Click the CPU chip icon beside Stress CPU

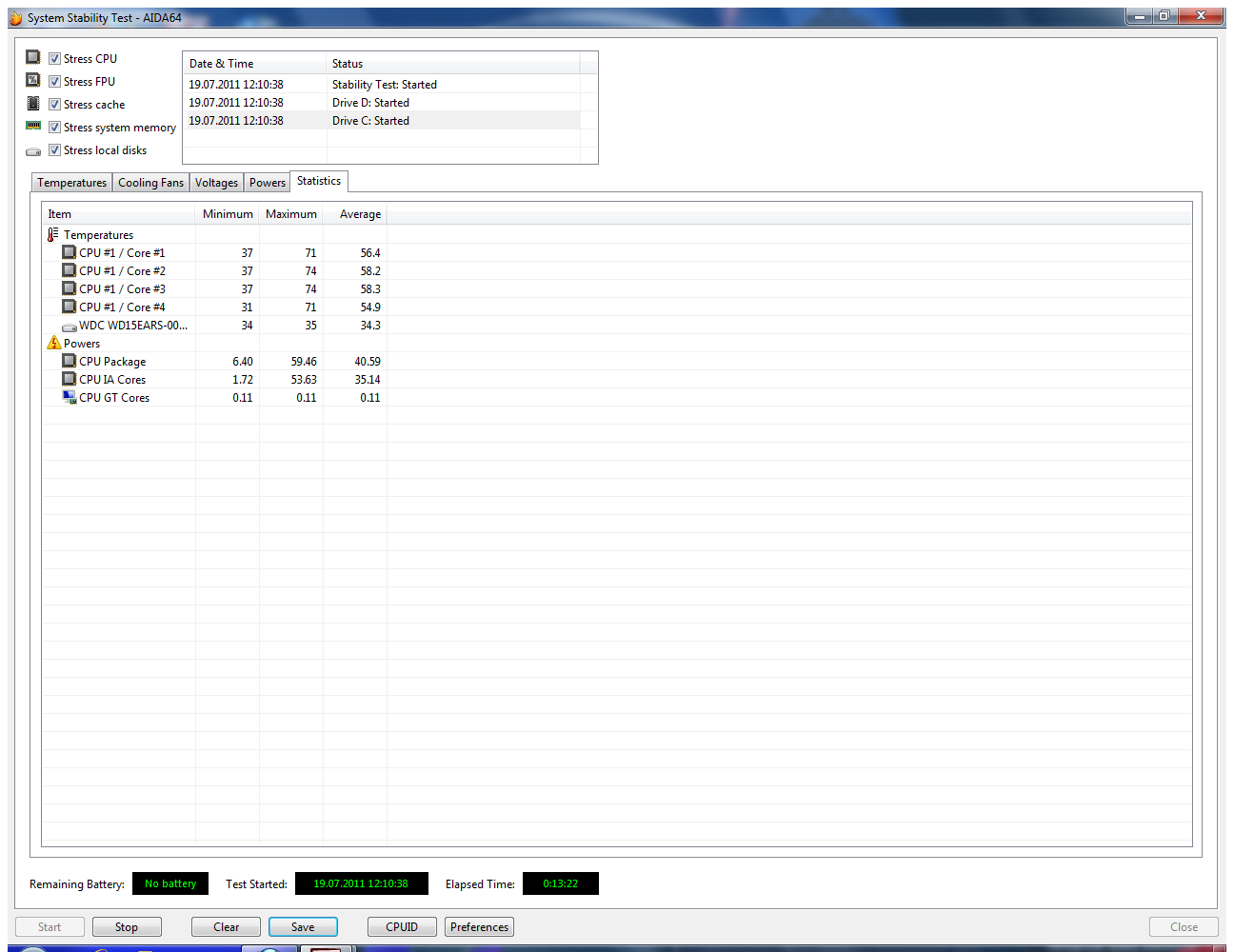(33, 57)
